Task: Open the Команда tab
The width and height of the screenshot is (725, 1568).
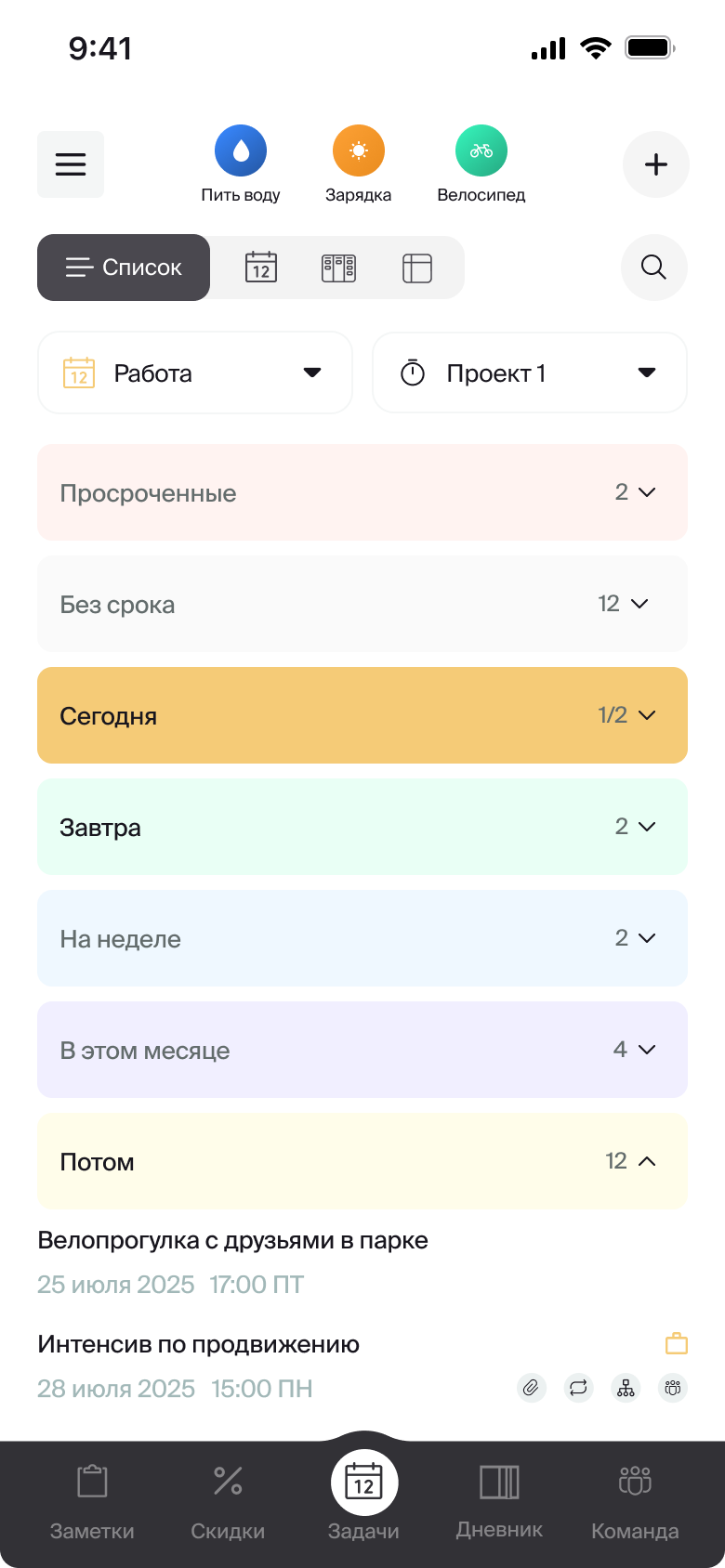Action: point(635,1497)
